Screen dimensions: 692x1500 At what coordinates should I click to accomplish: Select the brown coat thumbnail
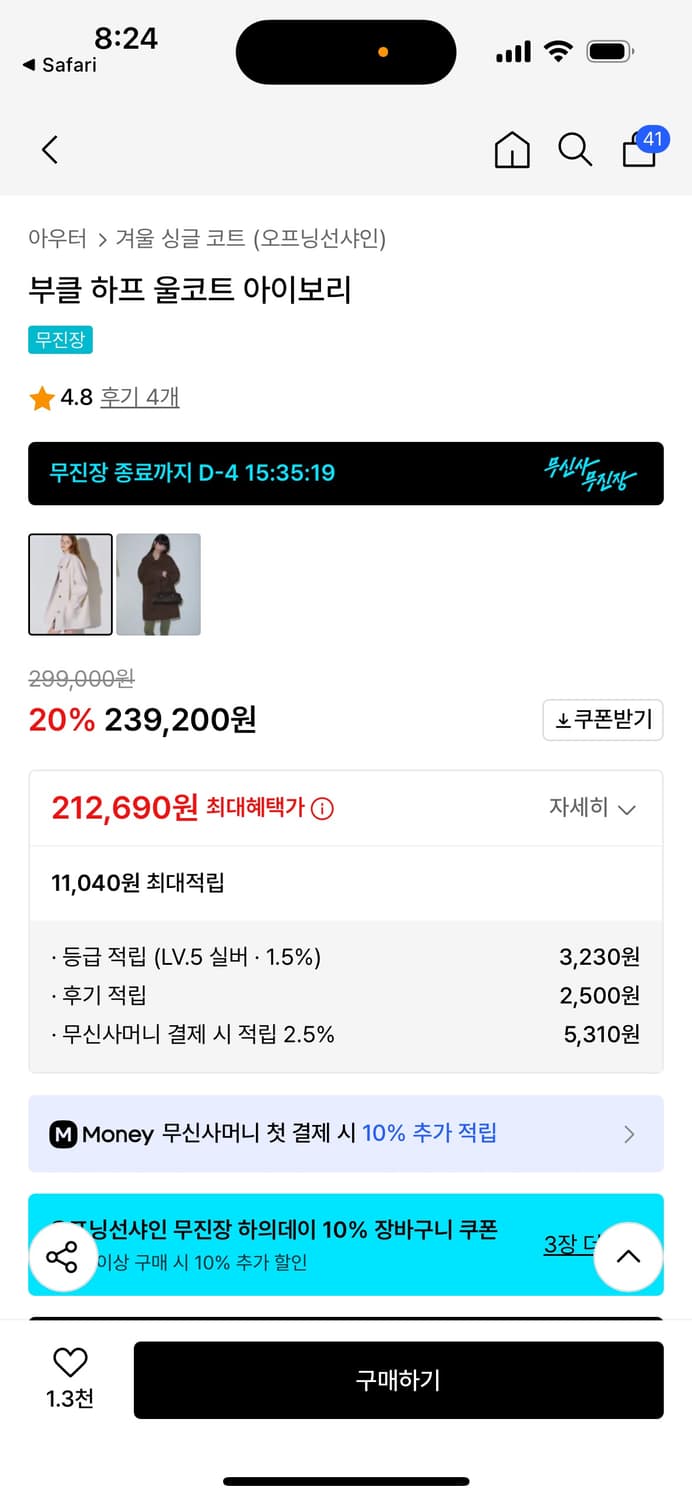tap(159, 584)
